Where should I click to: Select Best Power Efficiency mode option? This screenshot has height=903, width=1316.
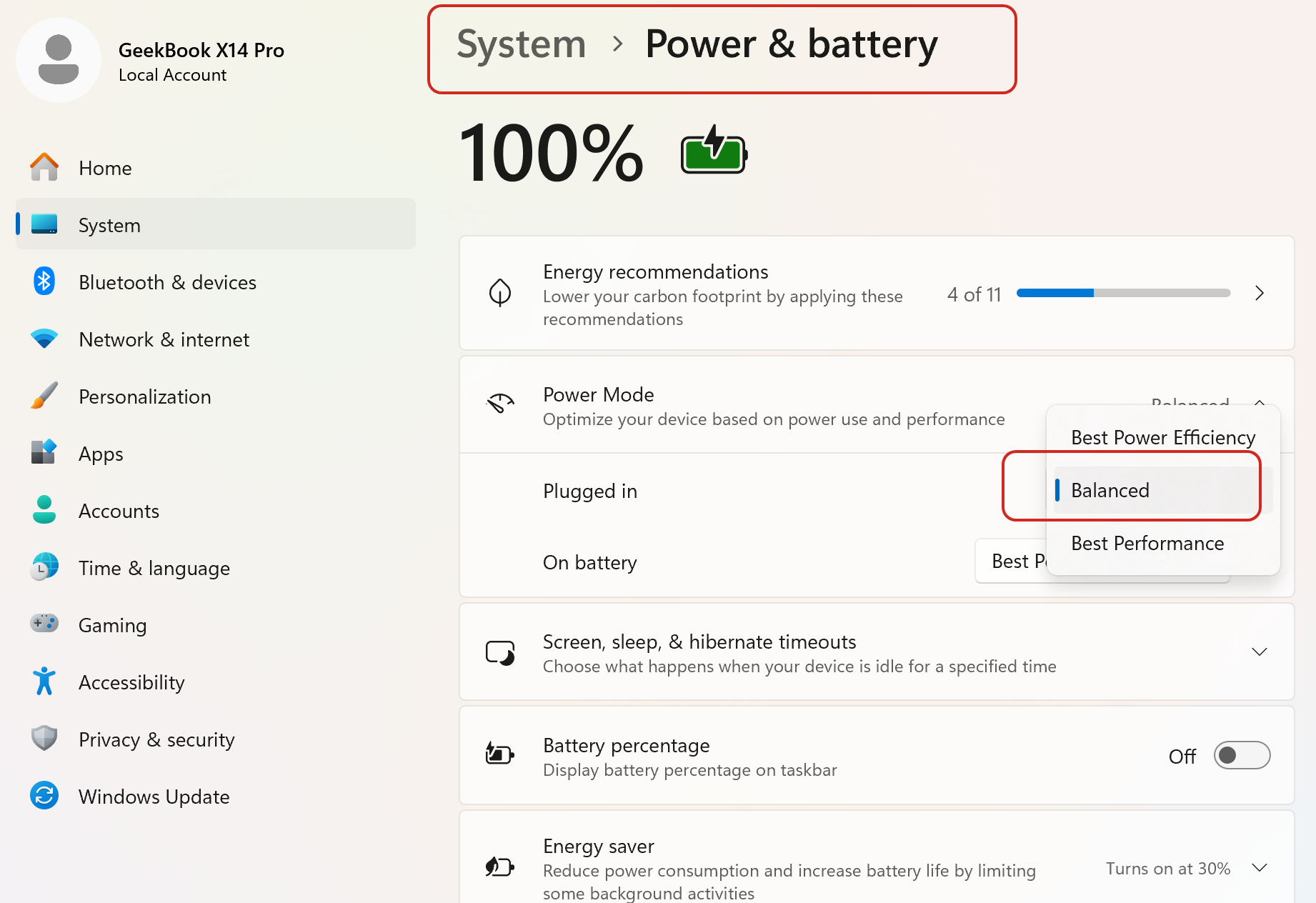1162,437
